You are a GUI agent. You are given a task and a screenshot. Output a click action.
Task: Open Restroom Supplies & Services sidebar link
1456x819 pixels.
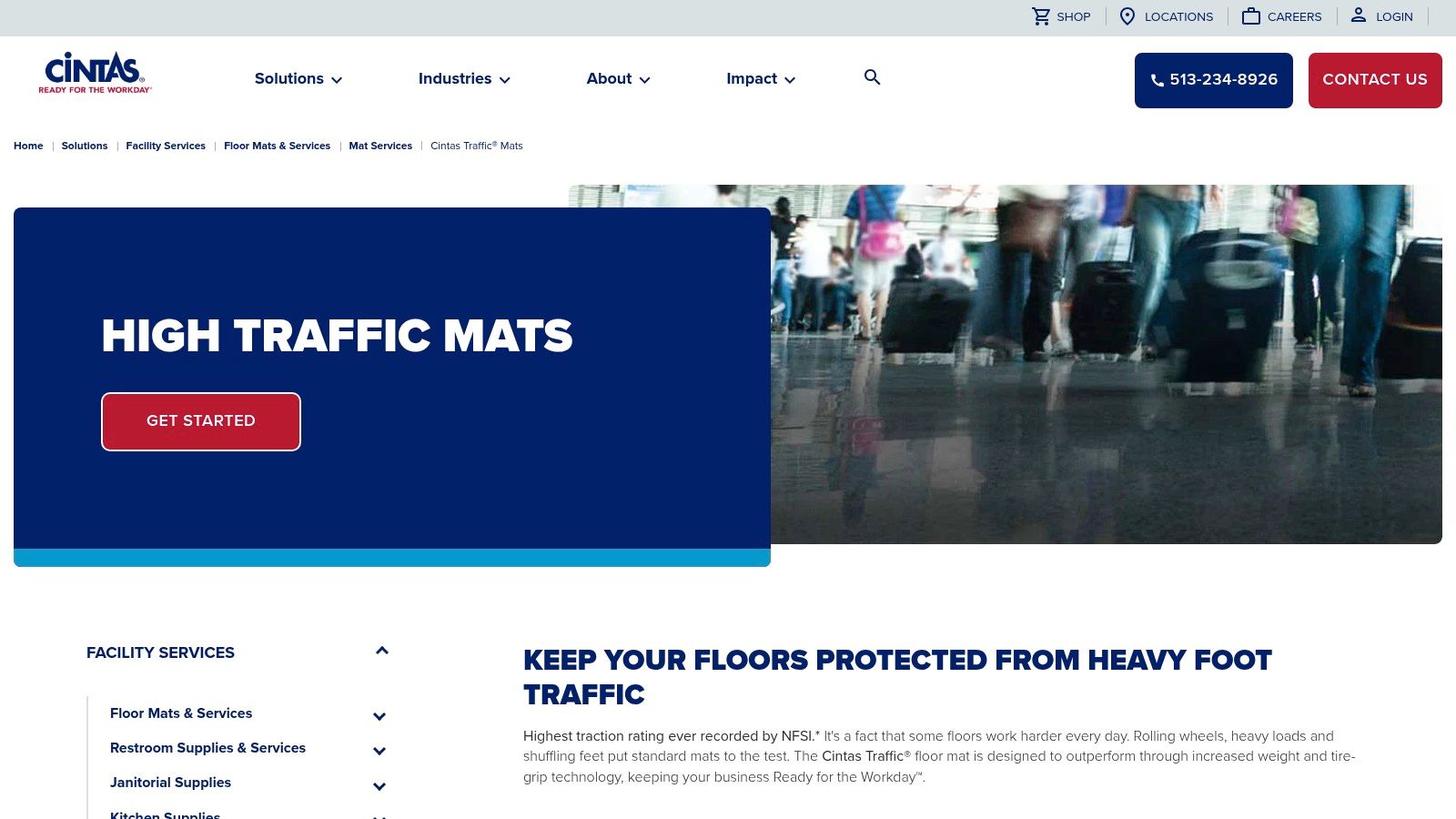tap(207, 748)
